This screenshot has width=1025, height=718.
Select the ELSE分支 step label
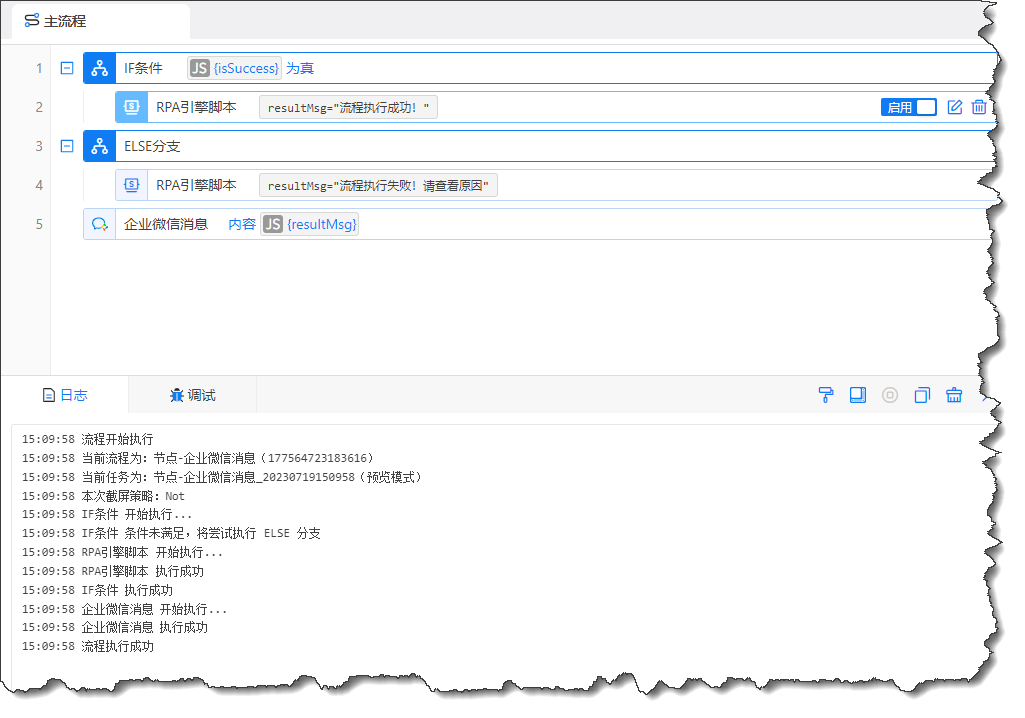coord(152,146)
